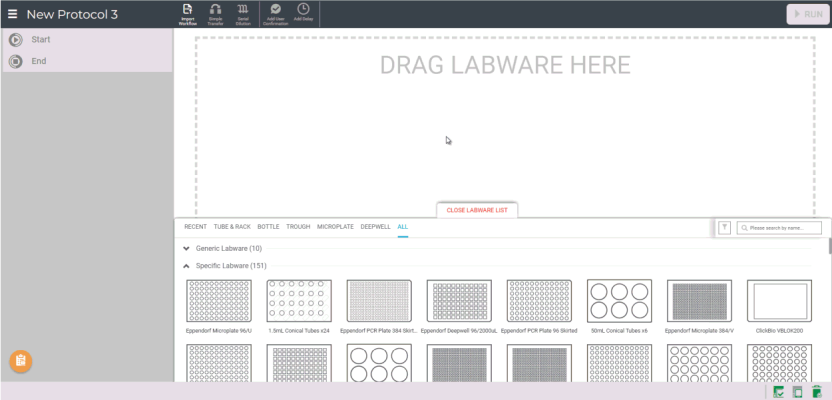
Task: Switch to the TROUGH tab
Action: 298,227
